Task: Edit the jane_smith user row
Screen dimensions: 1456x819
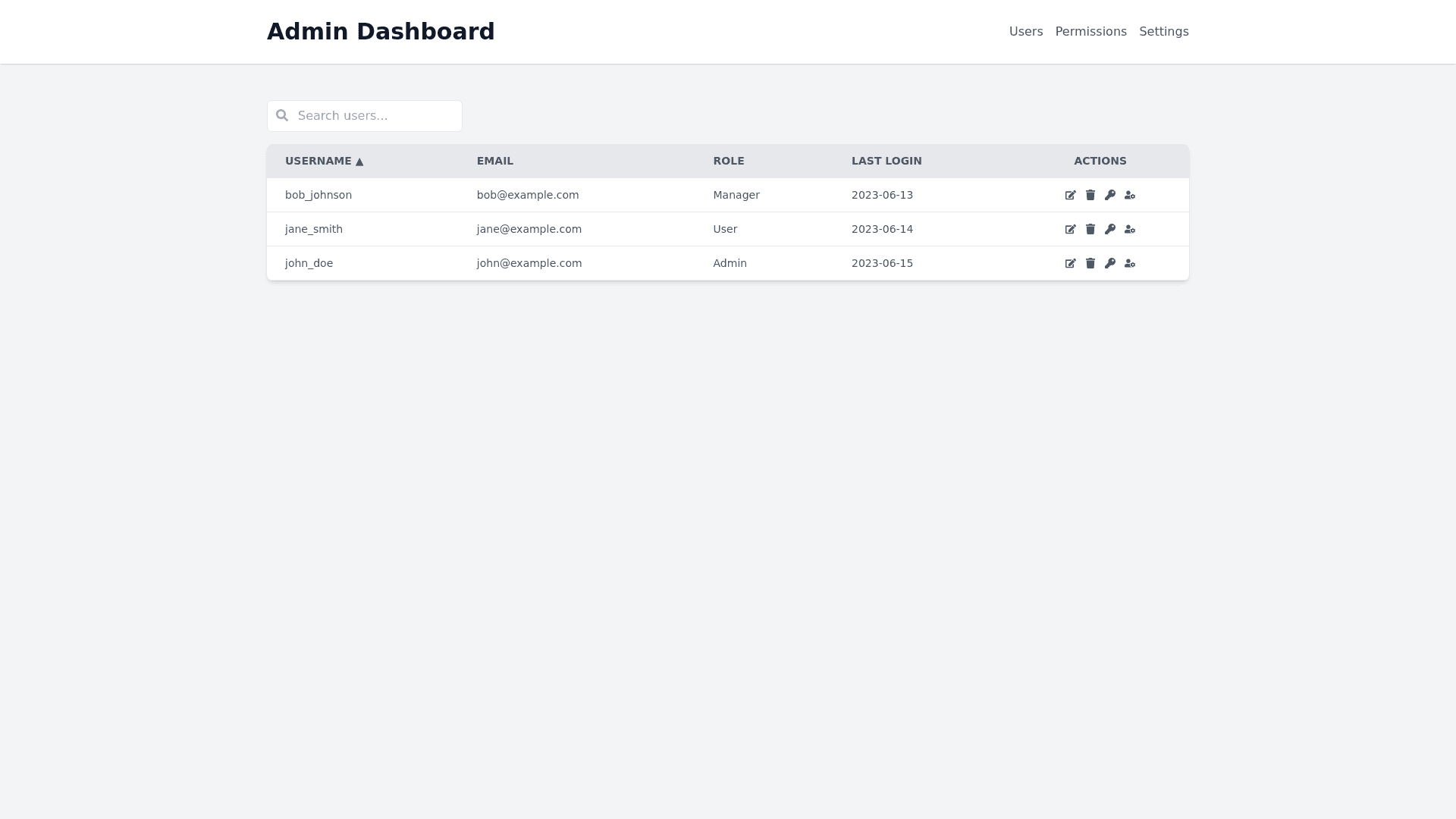Action: click(1070, 229)
